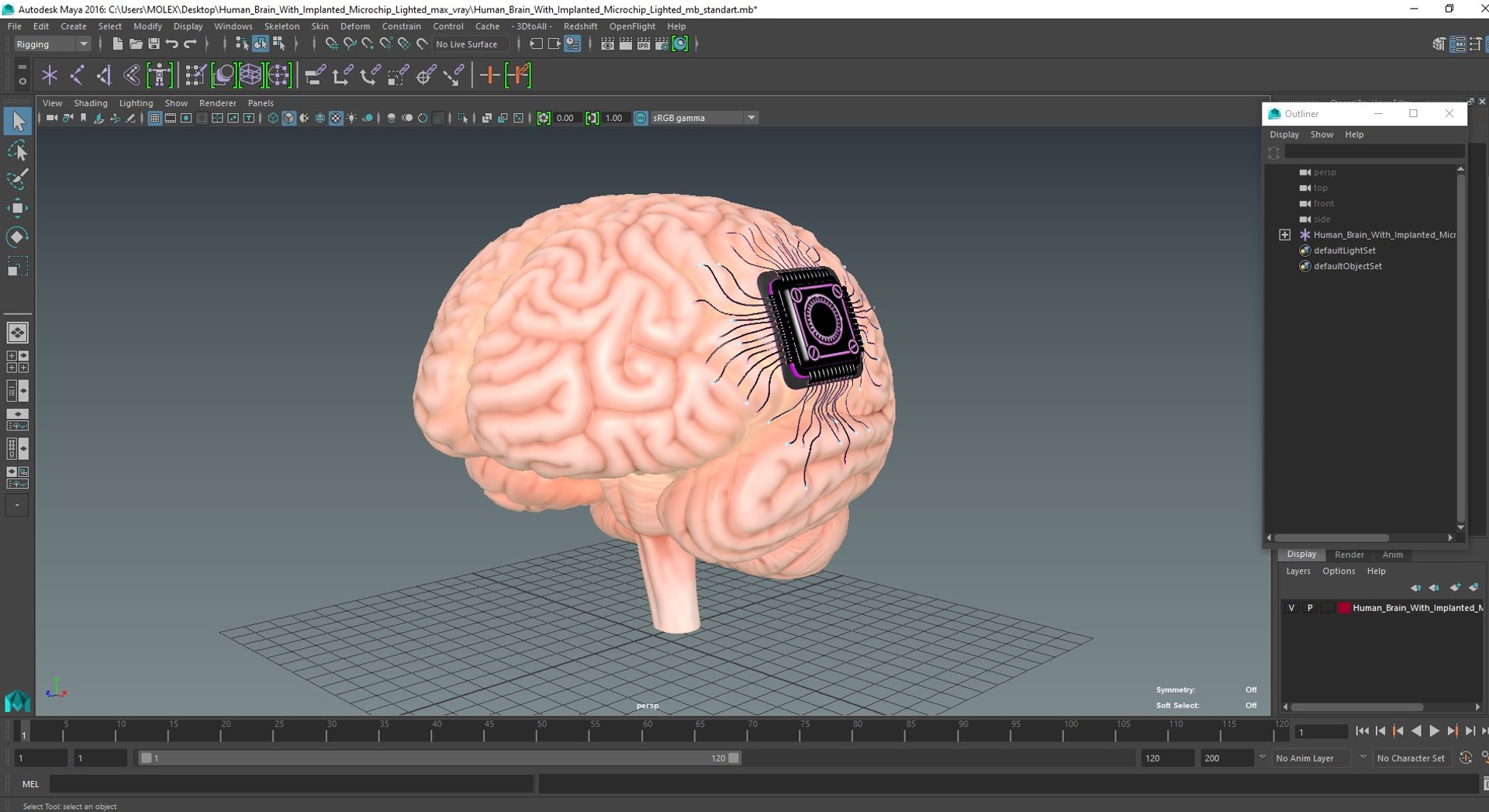Play animation forwards
This screenshot has width=1489, height=812.
pyautogui.click(x=1434, y=731)
